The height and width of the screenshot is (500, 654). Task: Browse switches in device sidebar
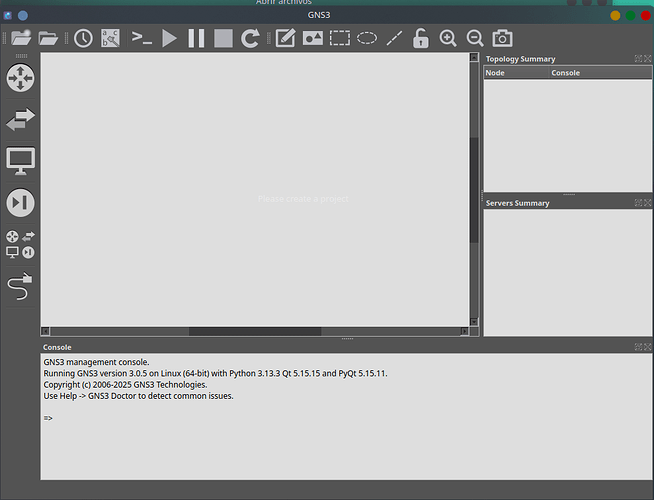20,119
